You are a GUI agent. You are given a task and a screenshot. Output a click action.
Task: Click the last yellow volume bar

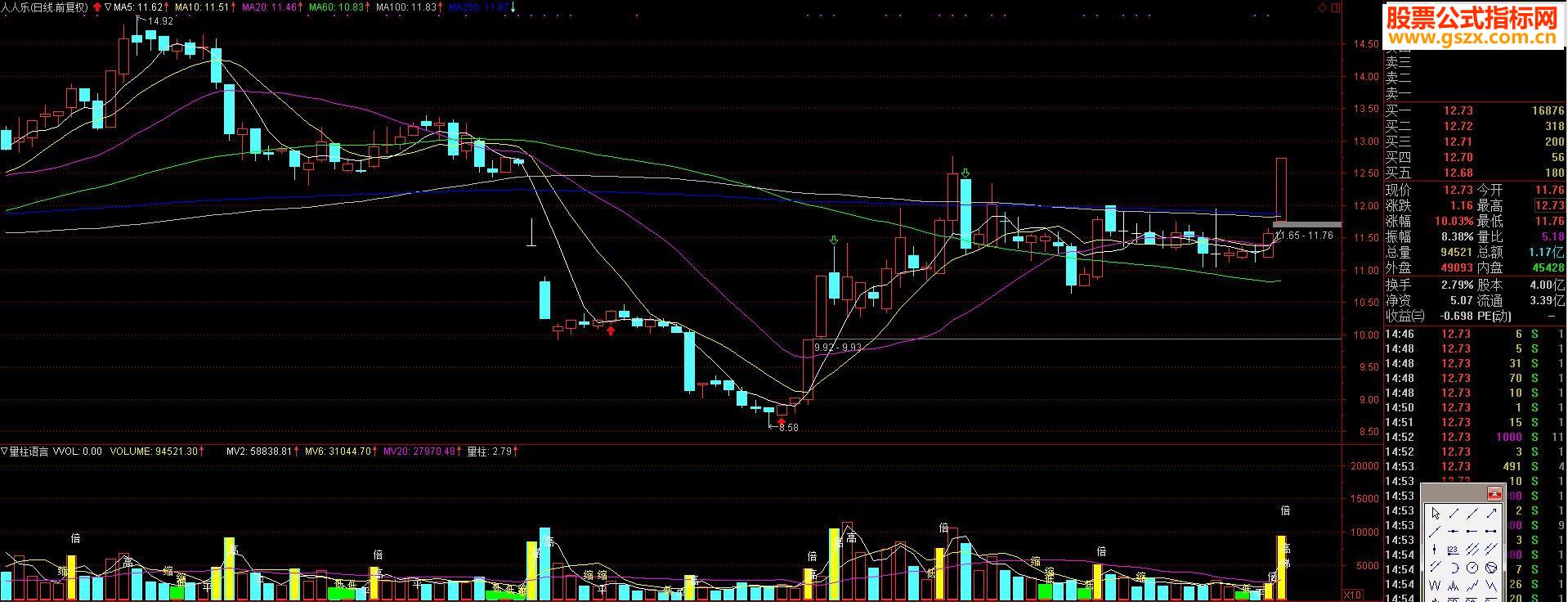pos(1281,568)
